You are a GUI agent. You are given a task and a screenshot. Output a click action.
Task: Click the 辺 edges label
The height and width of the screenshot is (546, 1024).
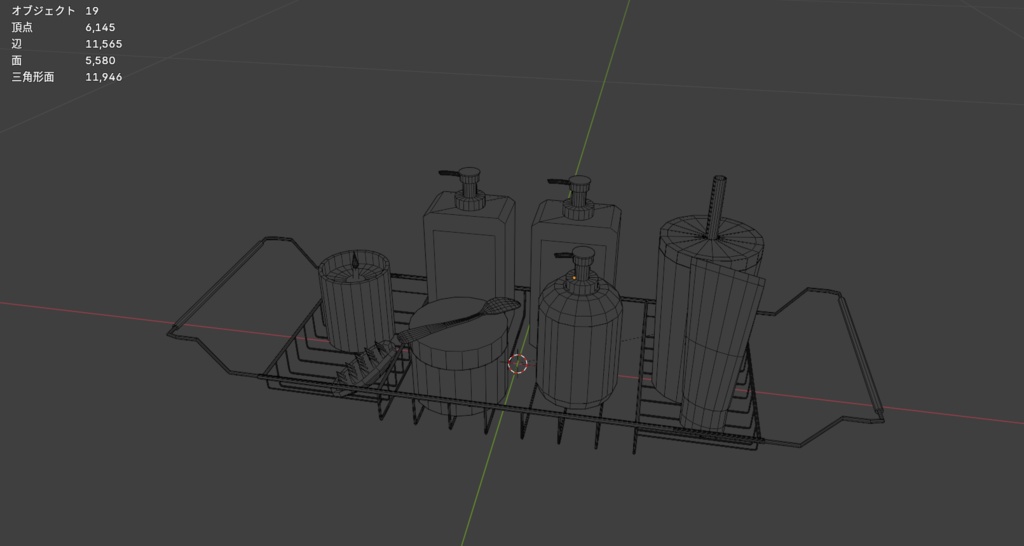(x=17, y=44)
